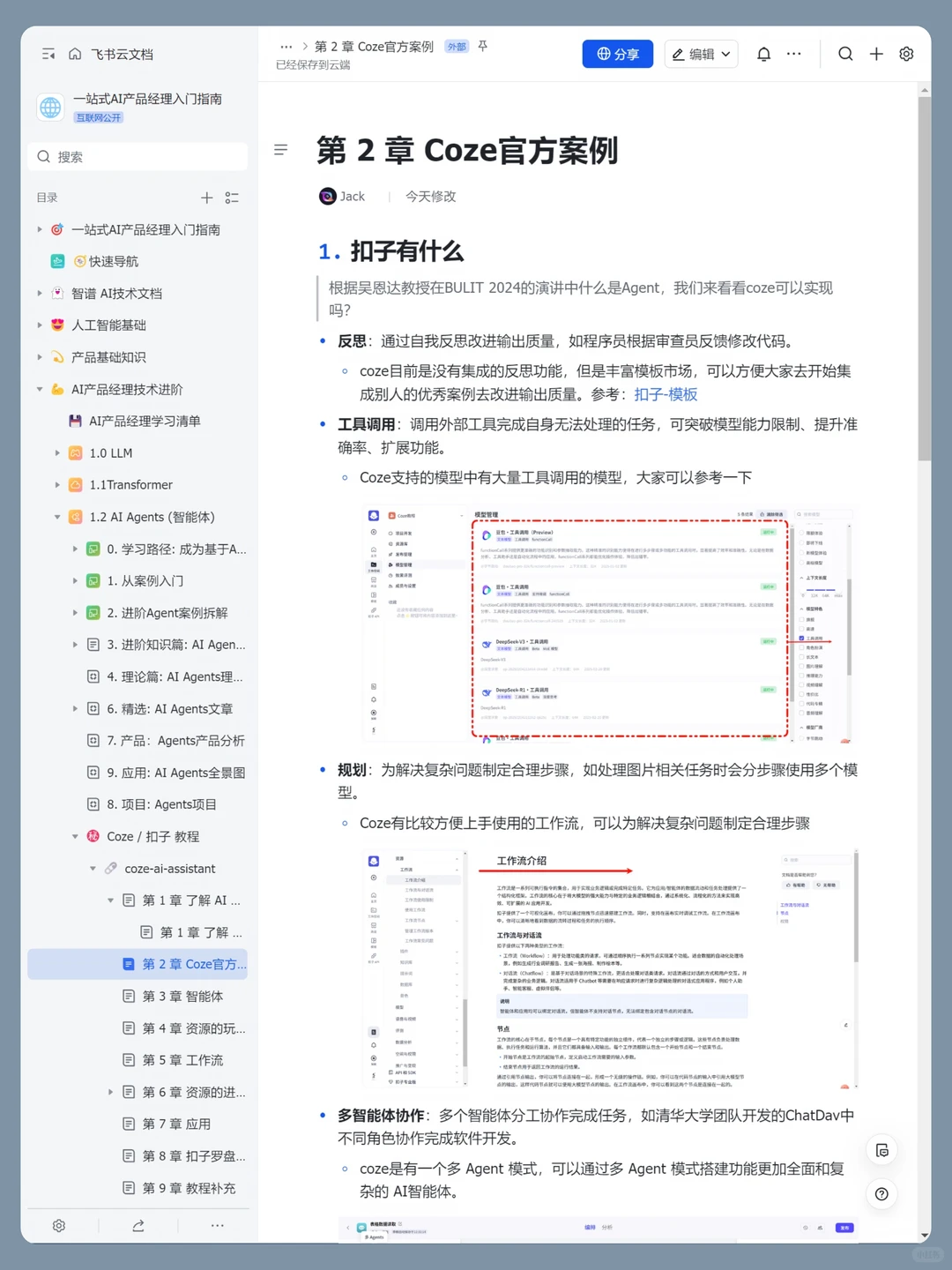Screen dimensions: 952x1270
Task: Click the 1. 扣子有什么 heading
Action: tap(390, 251)
